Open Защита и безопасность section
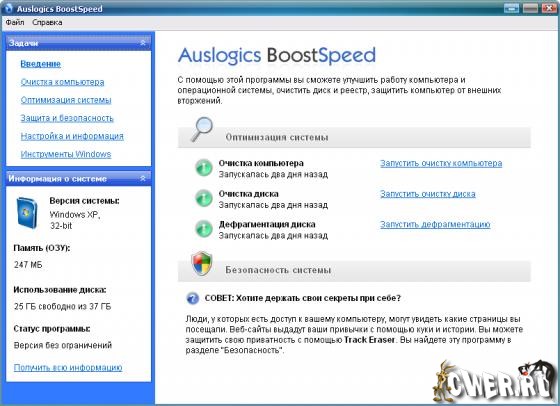Screen dimensions: 560x406 tap(67, 118)
